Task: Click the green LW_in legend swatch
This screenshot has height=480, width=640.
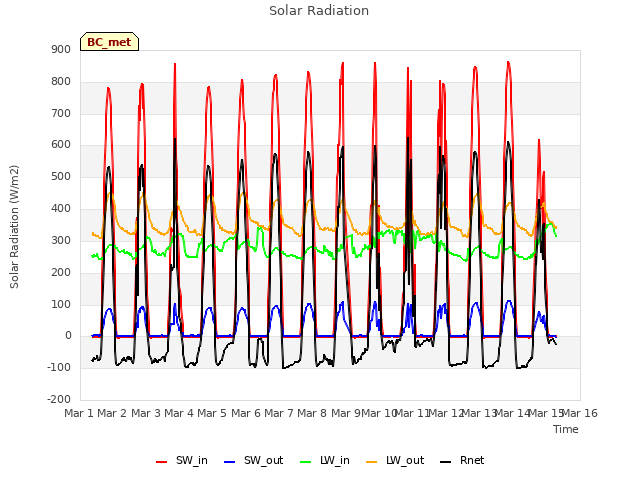Action: coord(306,462)
